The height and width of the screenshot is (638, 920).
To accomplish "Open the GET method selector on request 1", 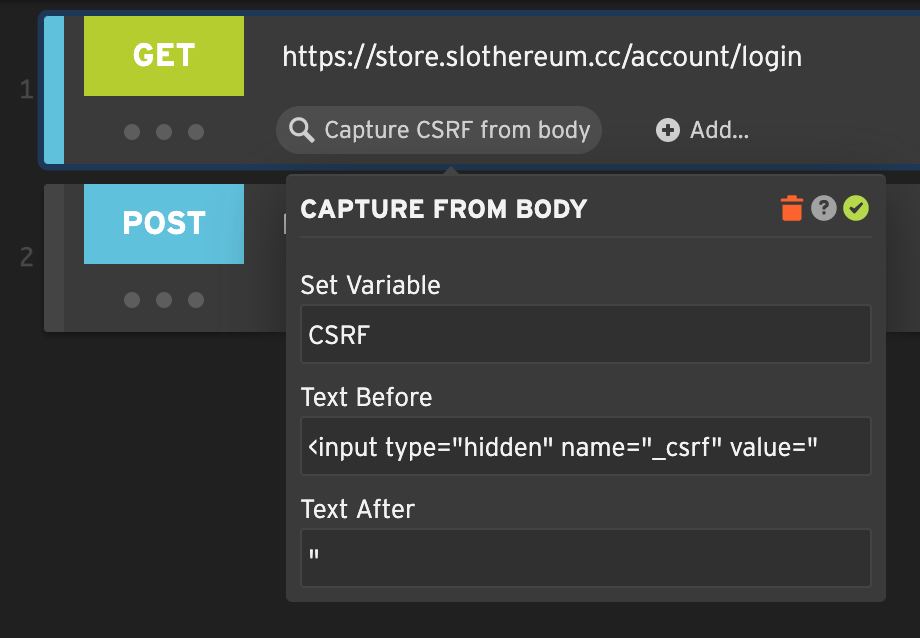I will pos(164,56).
